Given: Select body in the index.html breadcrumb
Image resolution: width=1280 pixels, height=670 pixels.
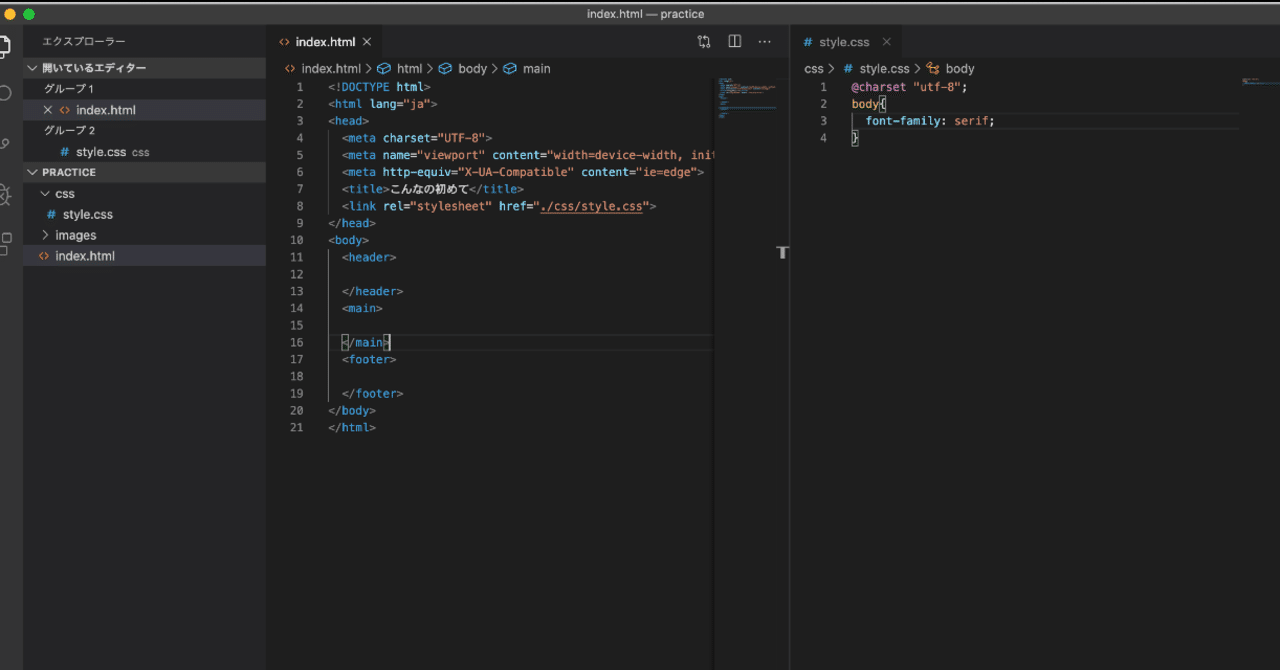Looking at the screenshot, I should click(x=472, y=68).
